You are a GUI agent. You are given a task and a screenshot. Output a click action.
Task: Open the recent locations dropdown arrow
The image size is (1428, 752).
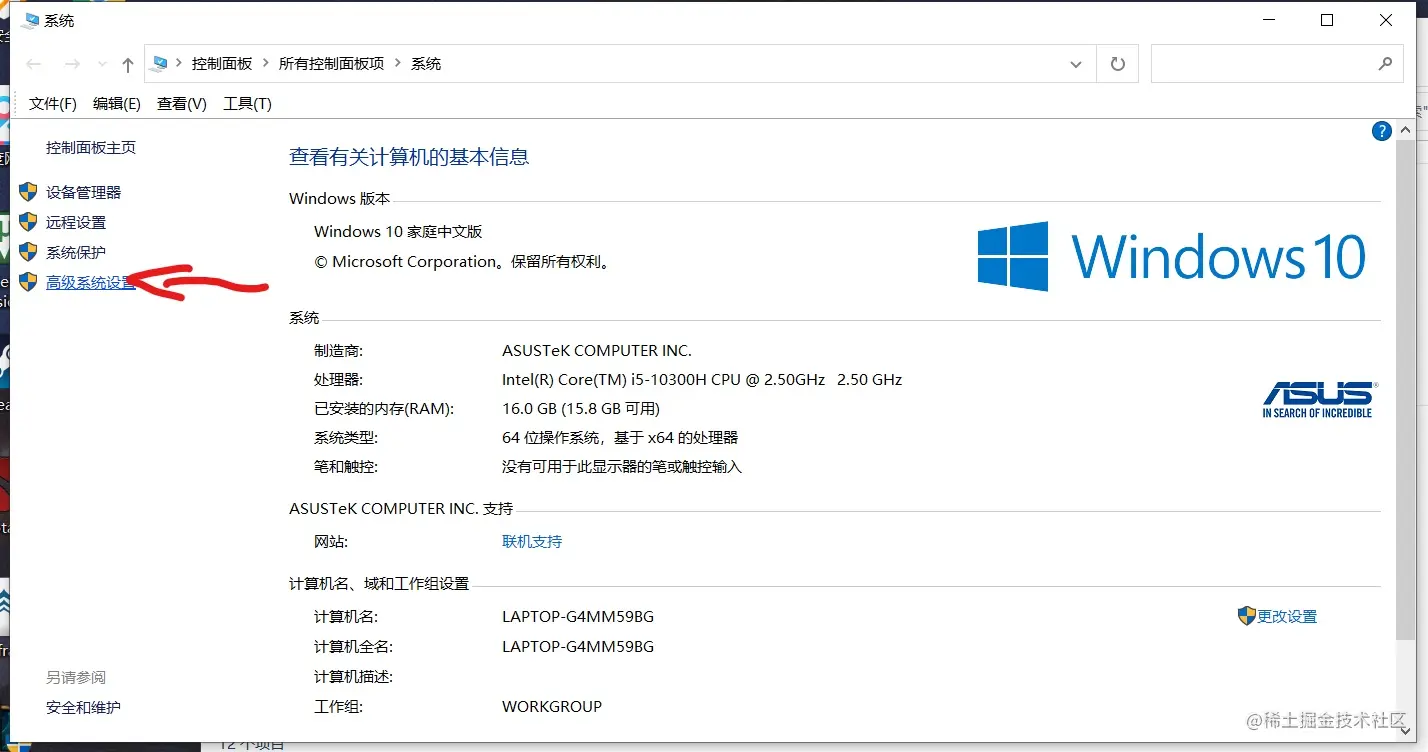[x=102, y=65]
